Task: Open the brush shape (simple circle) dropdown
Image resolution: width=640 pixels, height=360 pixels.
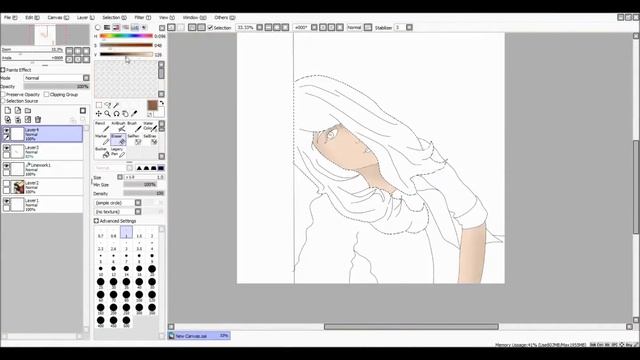Action: (x=138, y=203)
